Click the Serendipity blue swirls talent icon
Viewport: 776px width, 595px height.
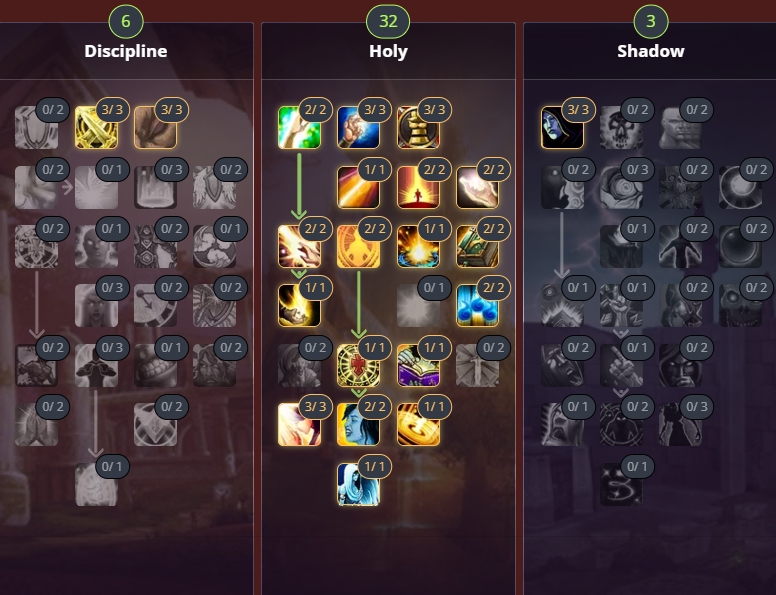click(x=477, y=306)
